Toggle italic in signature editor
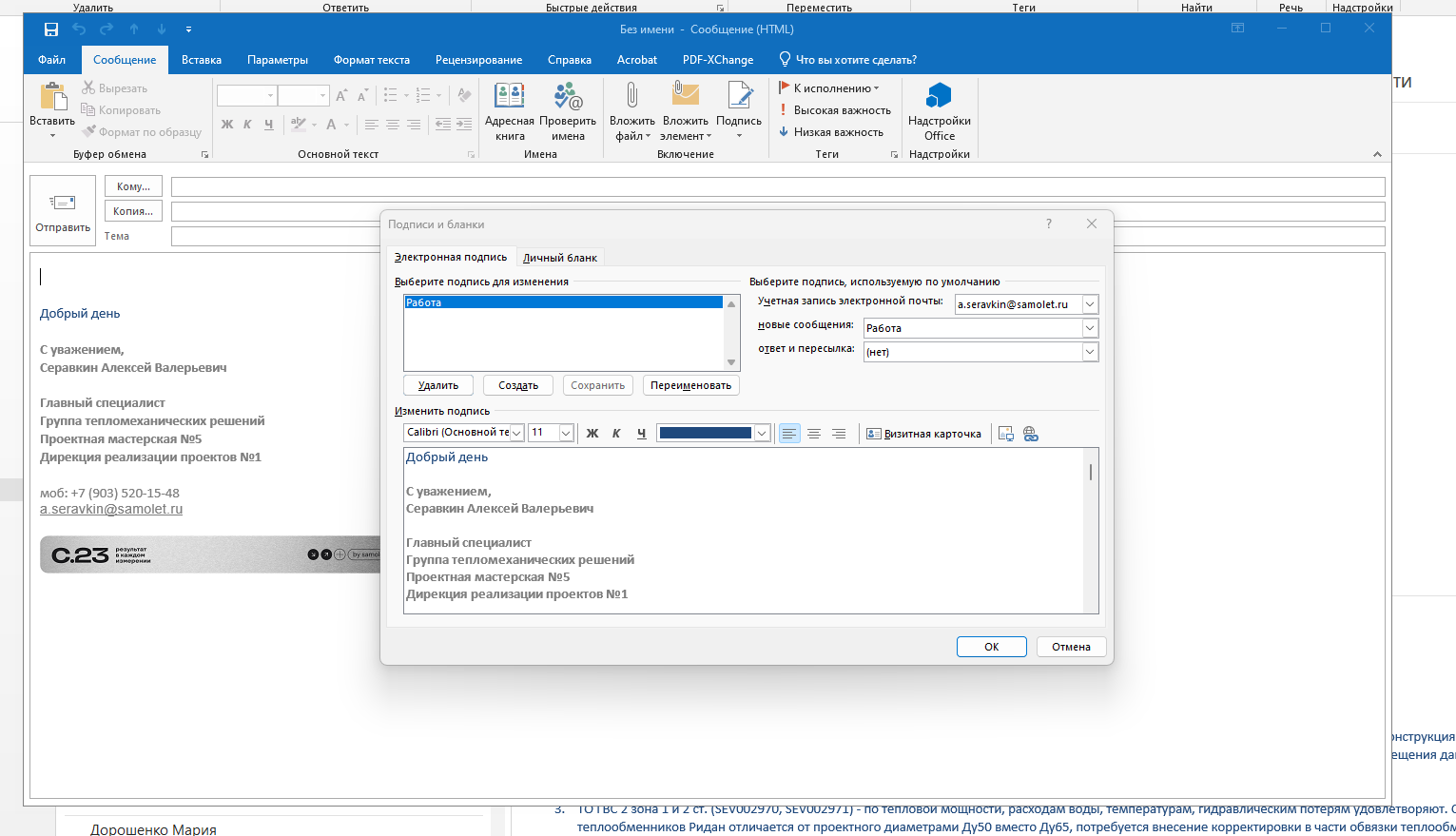 pyautogui.click(x=616, y=434)
